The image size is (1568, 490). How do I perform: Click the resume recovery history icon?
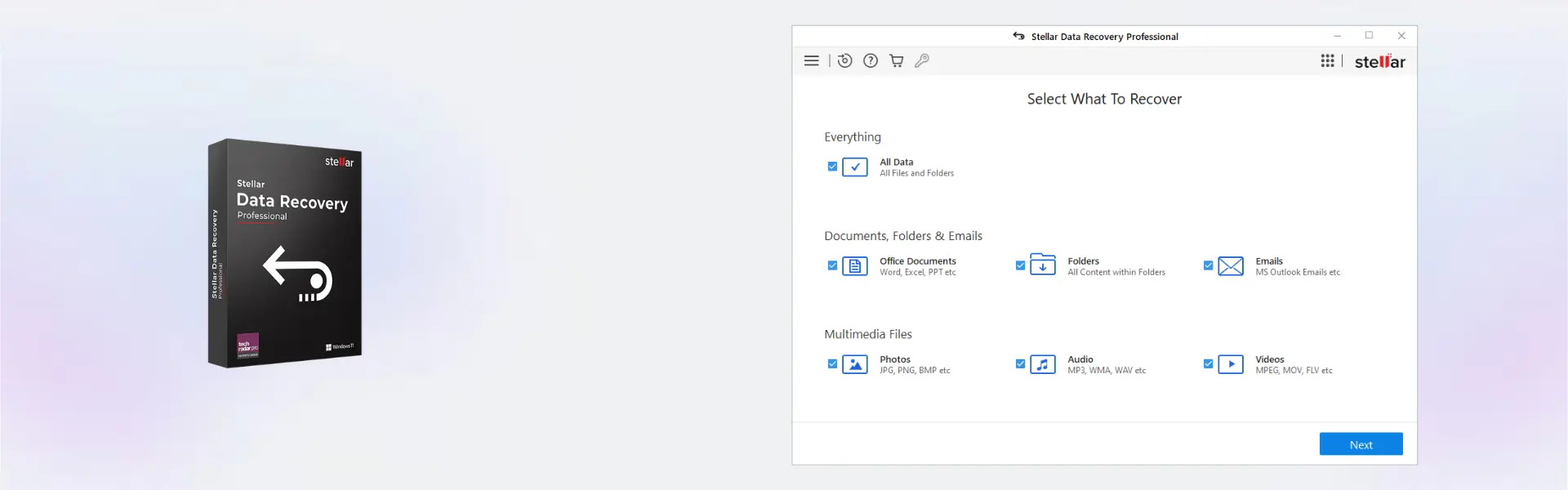coord(845,60)
